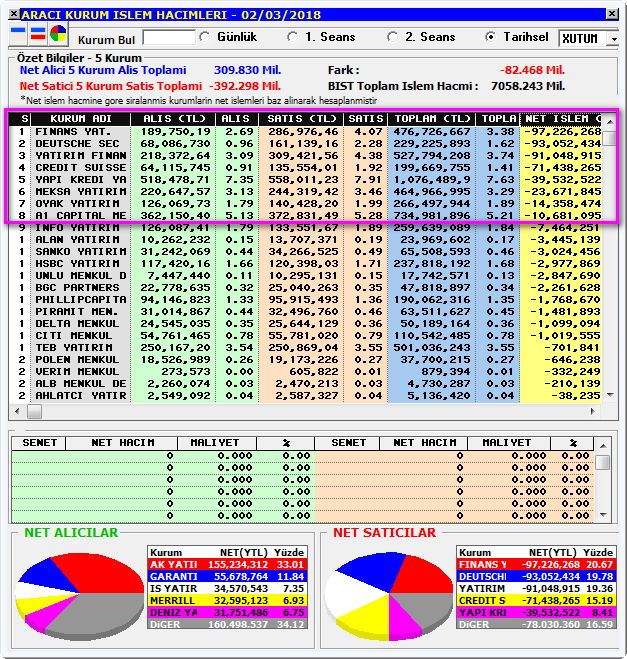Viewport: 627px width, 659px height.
Task: Select the BGC PARTNERS row
Action: click(x=306, y=287)
